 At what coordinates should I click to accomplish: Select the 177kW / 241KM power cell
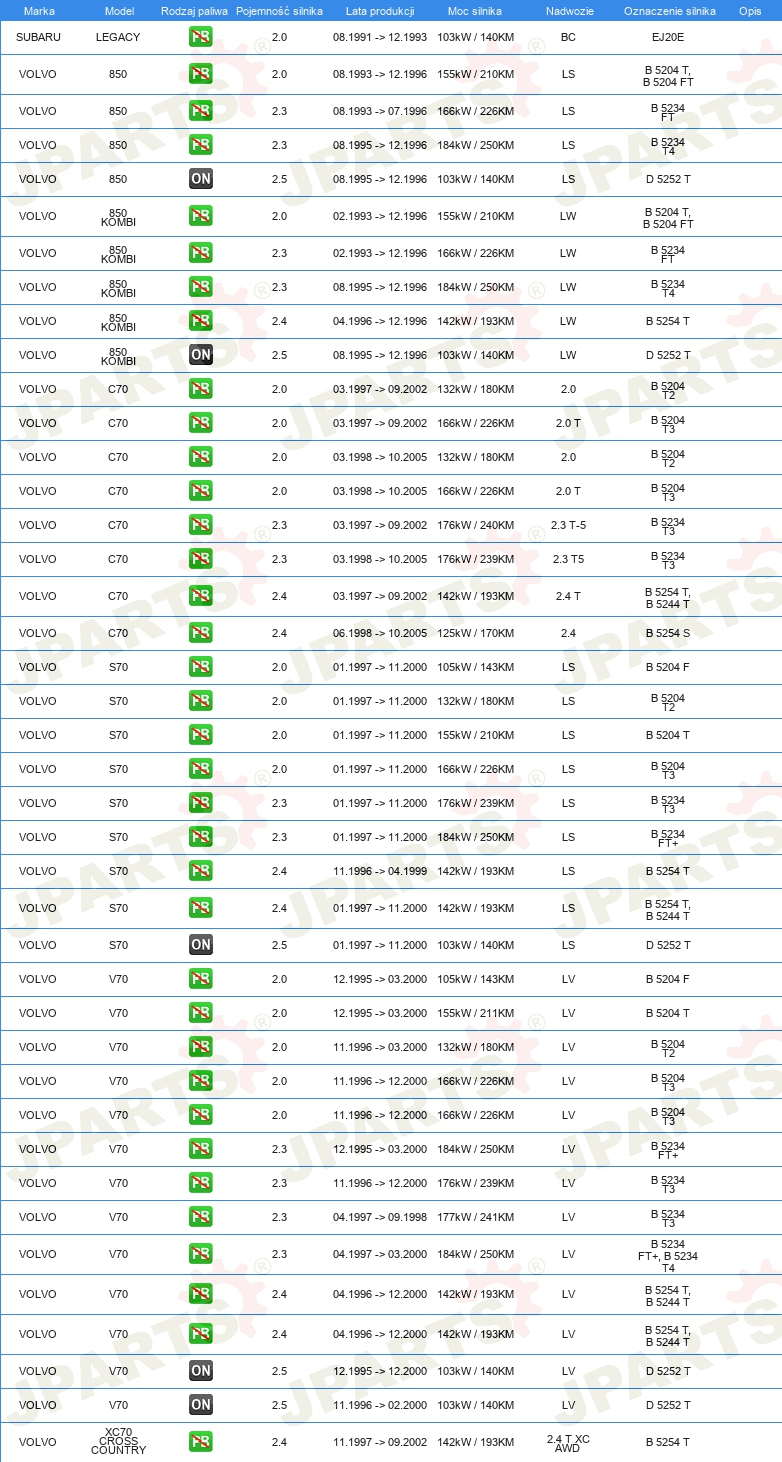click(476, 1217)
